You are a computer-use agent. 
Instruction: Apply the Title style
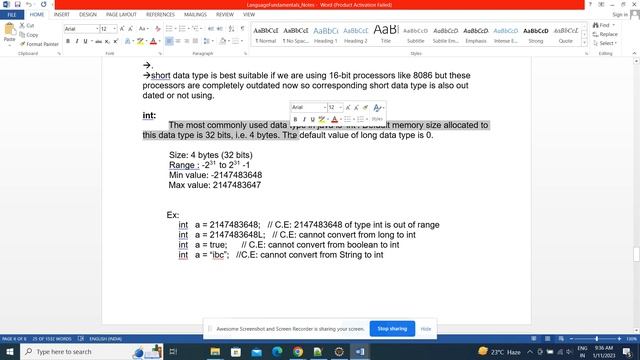[x=386, y=35]
